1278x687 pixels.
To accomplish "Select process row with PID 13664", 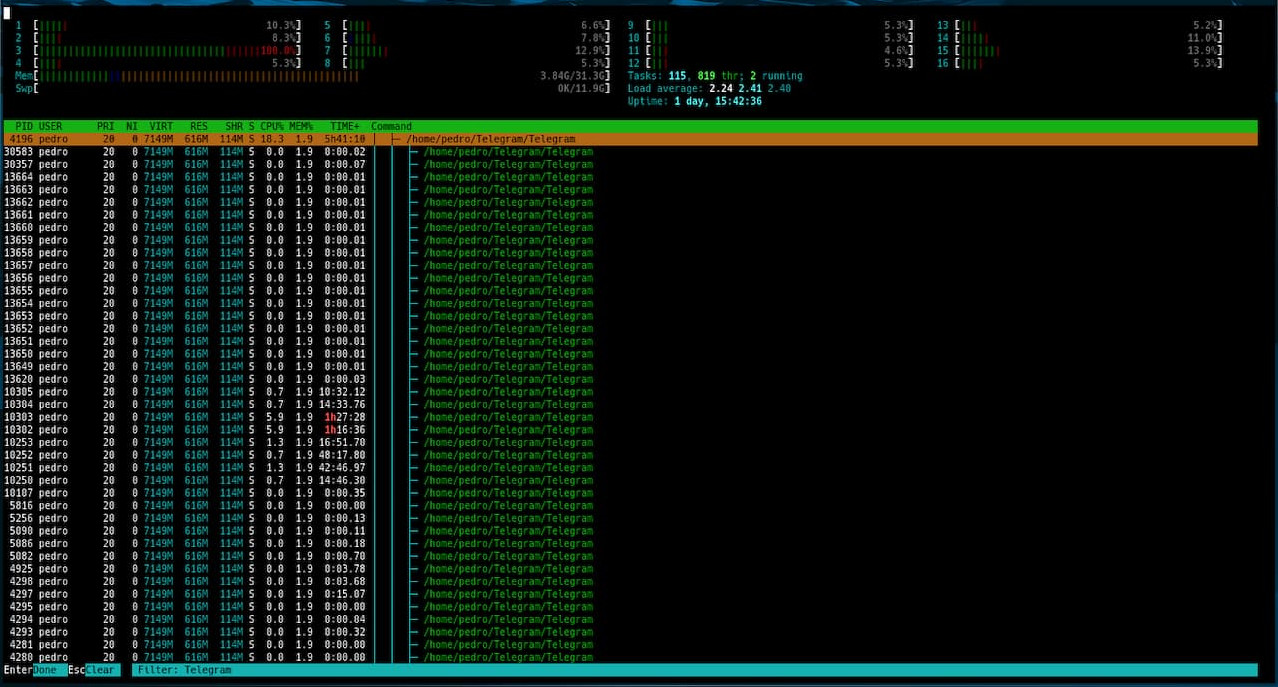I will (x=630, y=177).
